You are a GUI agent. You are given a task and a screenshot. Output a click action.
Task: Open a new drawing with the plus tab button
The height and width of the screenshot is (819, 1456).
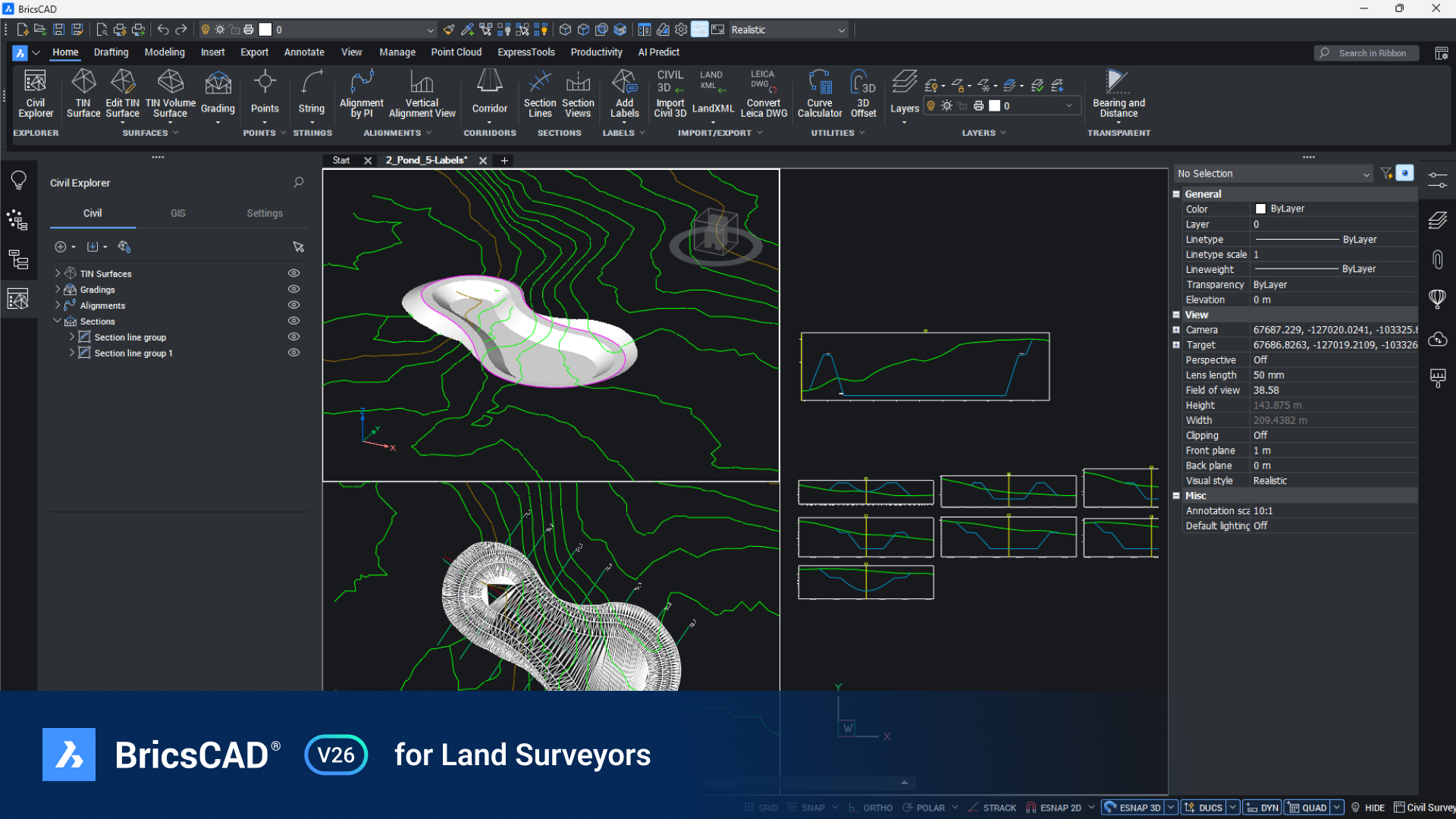click(504, 160)
